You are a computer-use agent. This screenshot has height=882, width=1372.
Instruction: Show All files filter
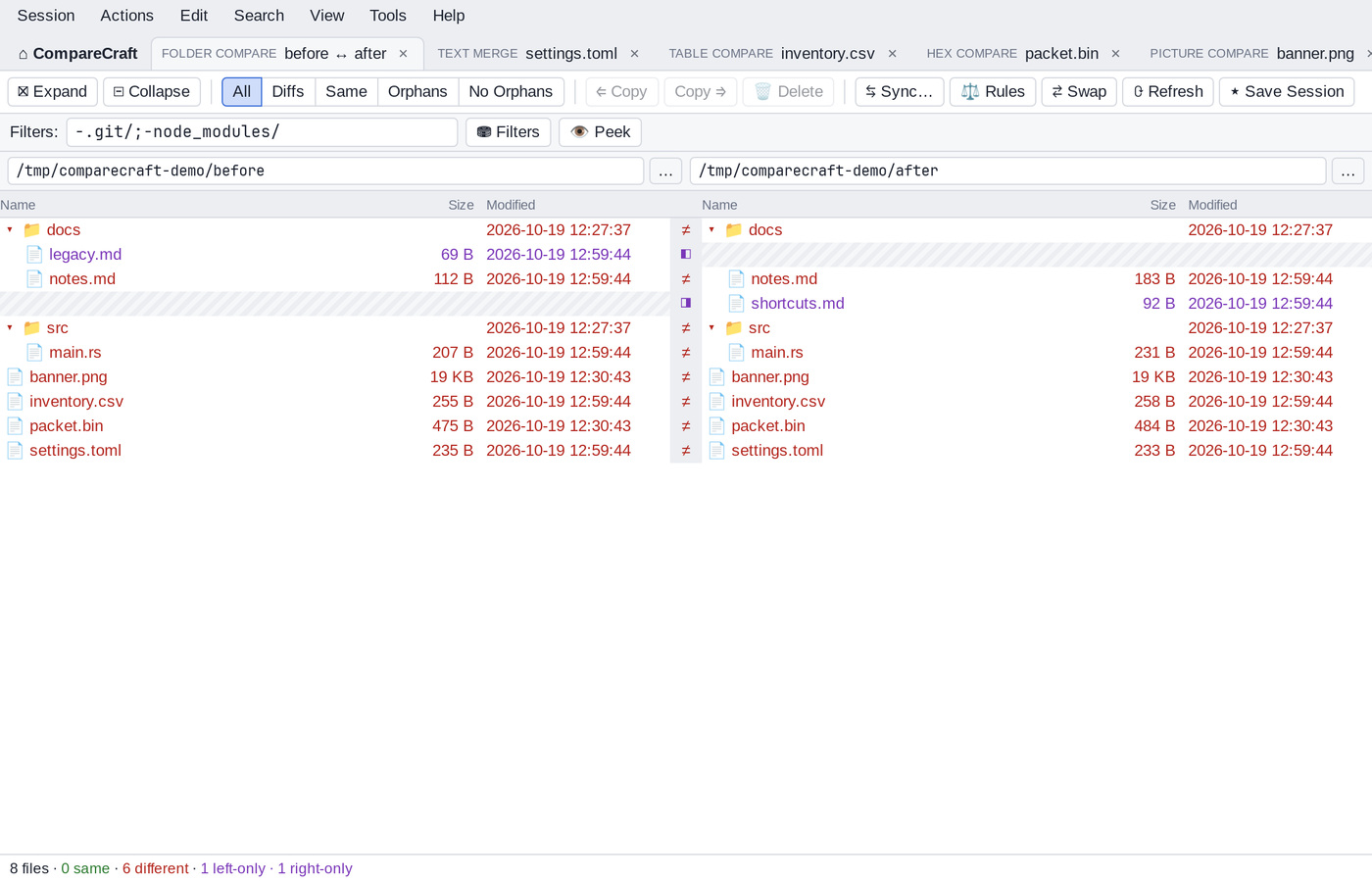(242, 91)
